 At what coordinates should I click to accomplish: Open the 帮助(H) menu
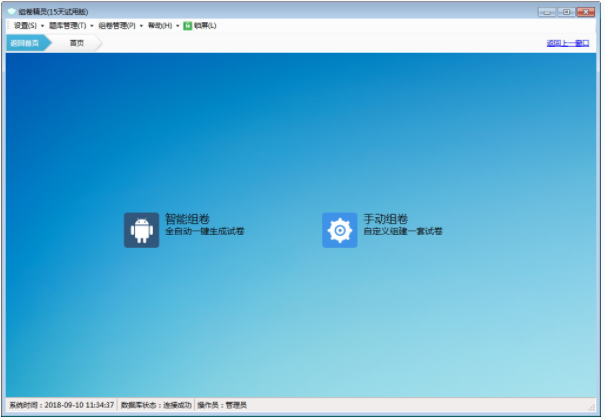(x=160, y=26)
